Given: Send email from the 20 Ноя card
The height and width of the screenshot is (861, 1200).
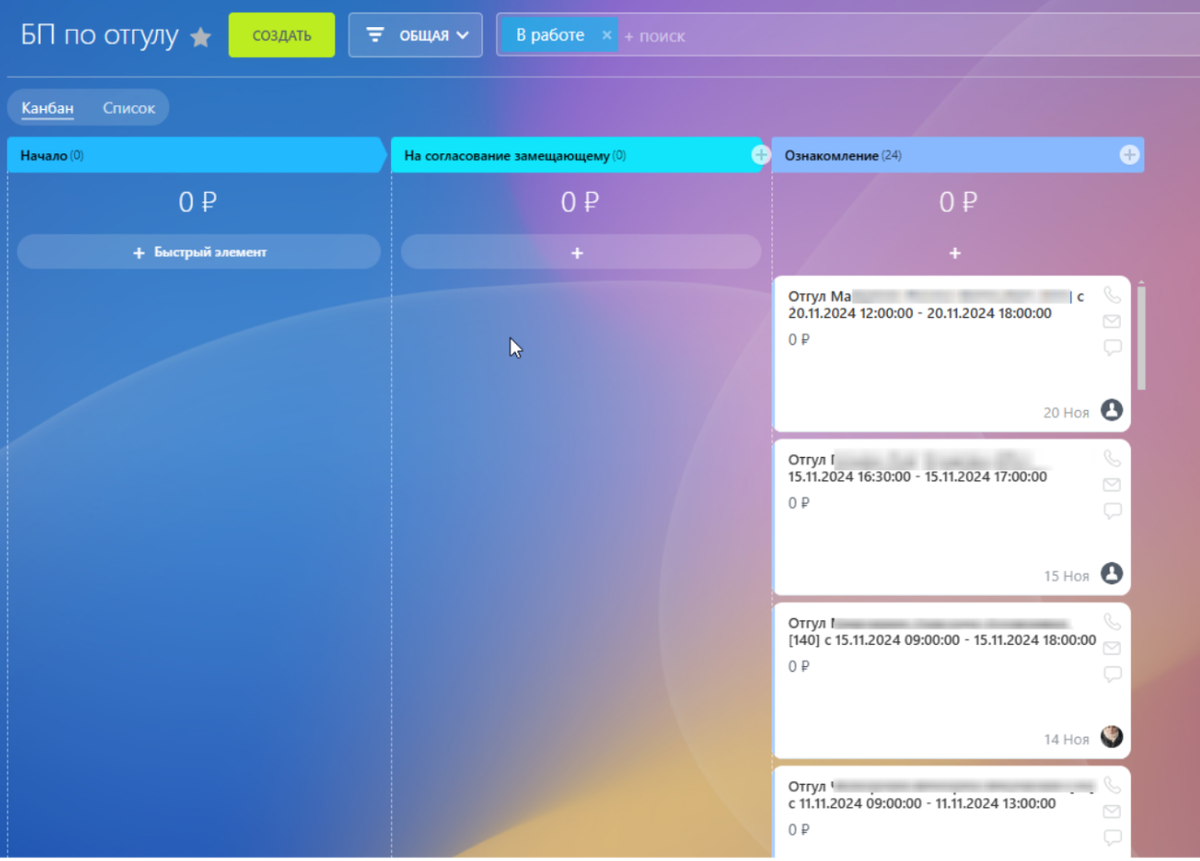Looking at the screenshot, I should coord(1112,321).
